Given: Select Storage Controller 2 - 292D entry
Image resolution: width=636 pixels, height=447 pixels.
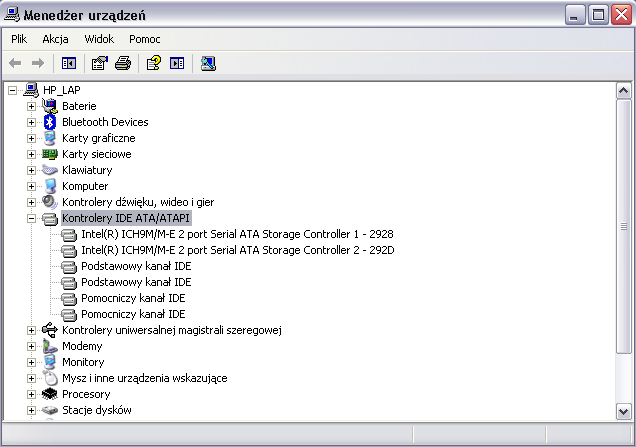Looking at the screenshot, I should 238,250.
